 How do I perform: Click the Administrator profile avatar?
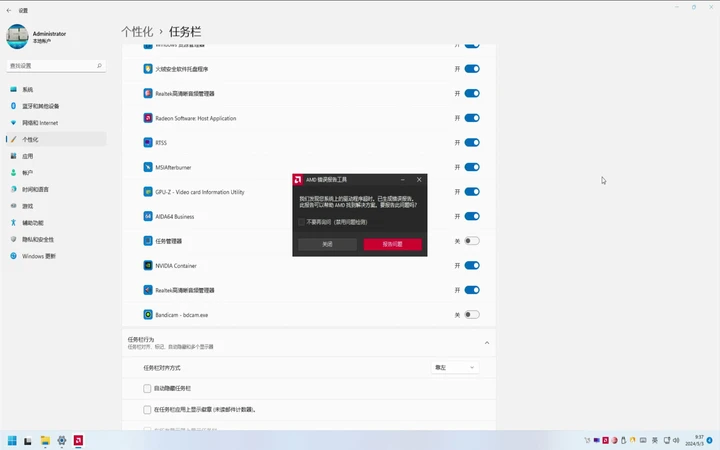point(17,37)
